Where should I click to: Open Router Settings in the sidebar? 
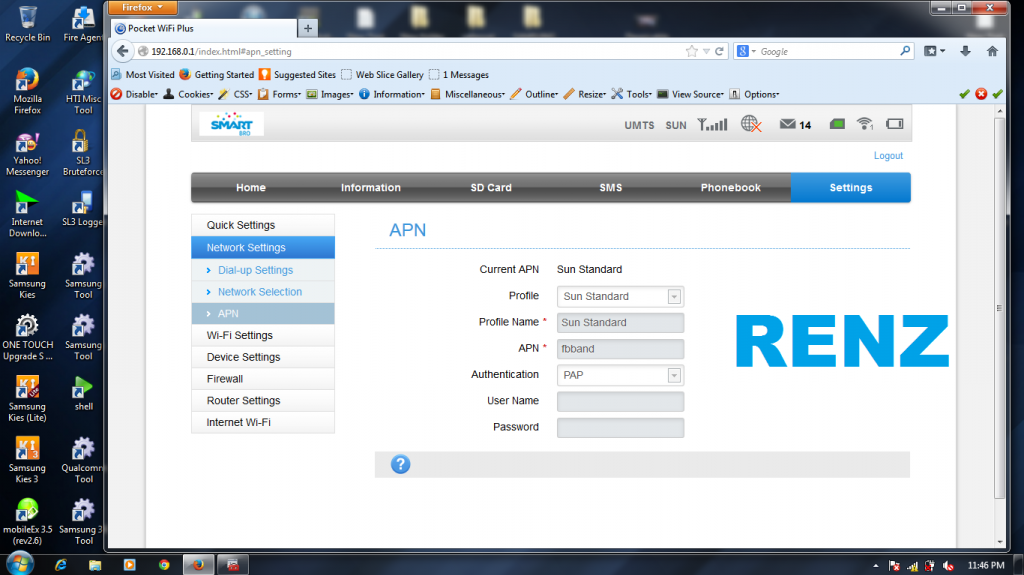point(263,401)
